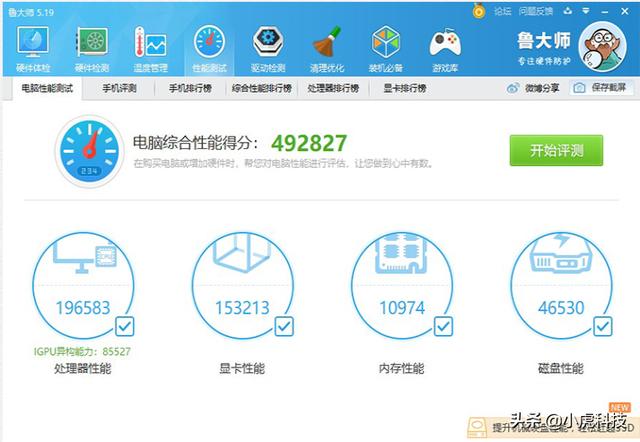Click the disk drive graphic
The width and height of the screenshot is (640, 442).
click(561, 253)
